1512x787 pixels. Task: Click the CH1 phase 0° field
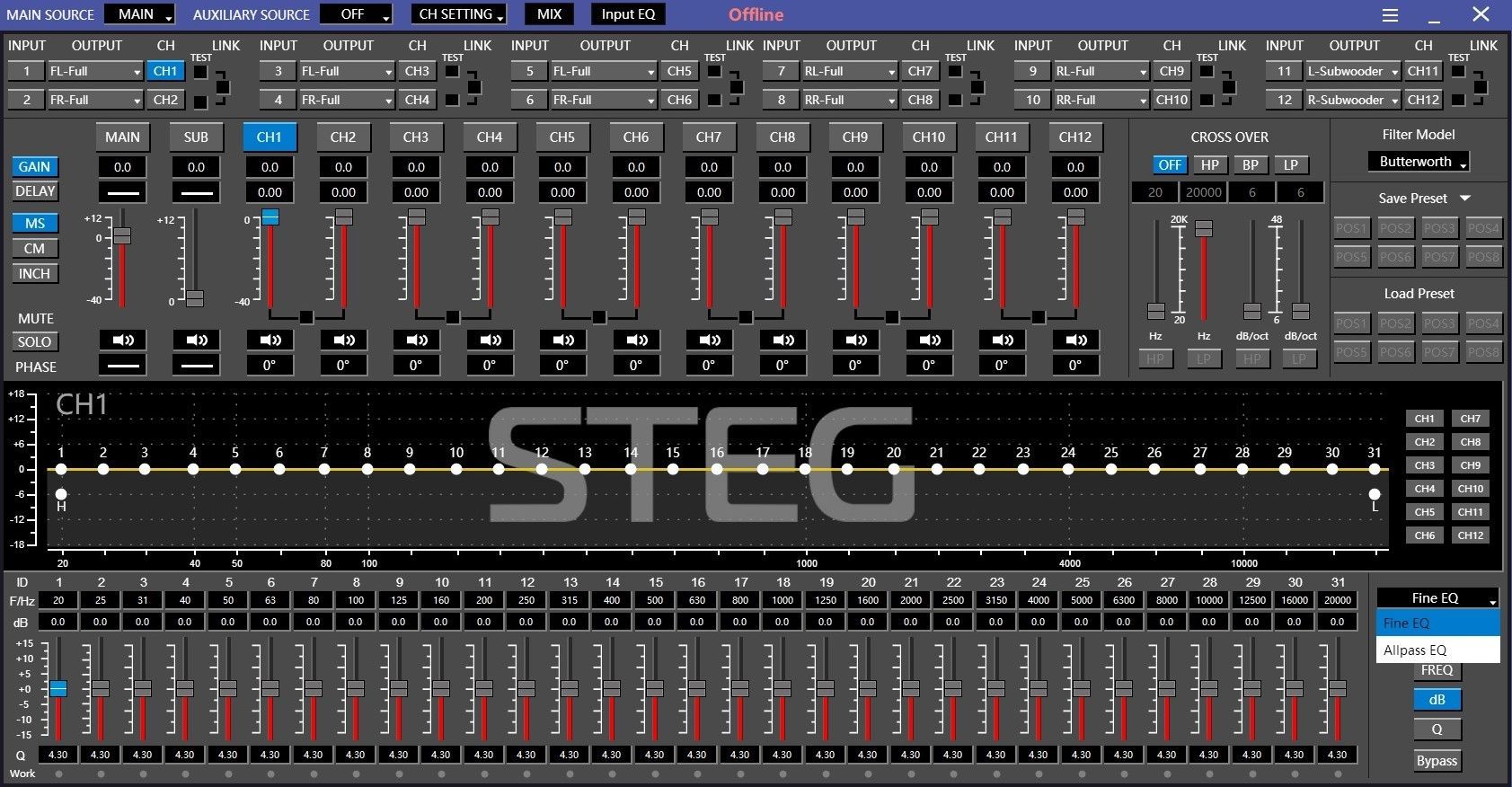pos(270,366)
